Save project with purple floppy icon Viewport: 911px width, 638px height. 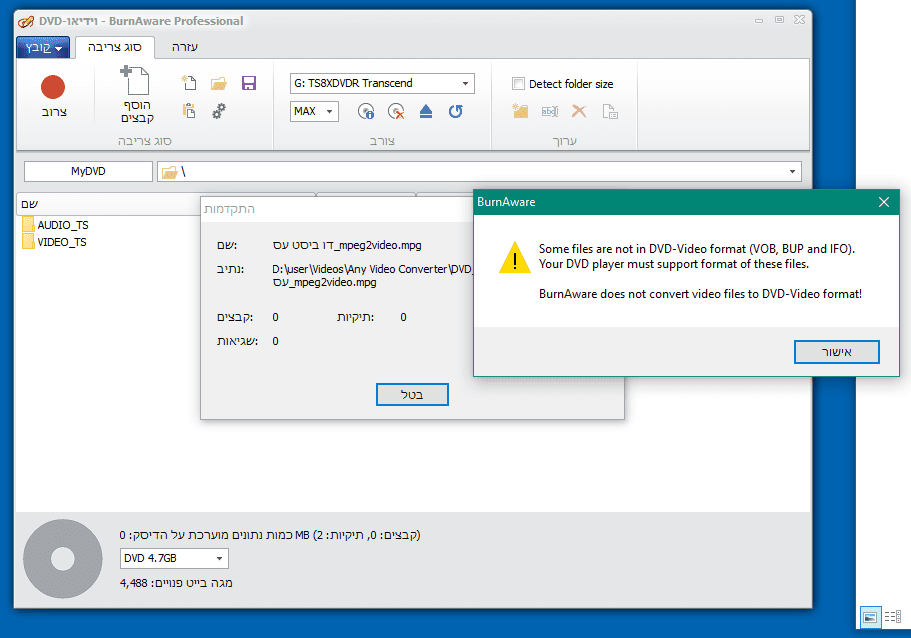(249, 83)
